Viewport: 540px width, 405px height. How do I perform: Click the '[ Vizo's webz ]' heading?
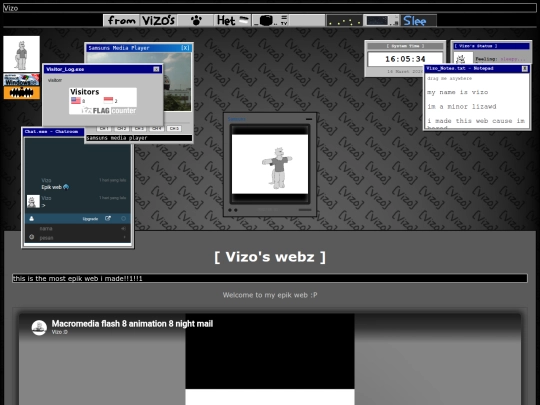coord(270,257)
